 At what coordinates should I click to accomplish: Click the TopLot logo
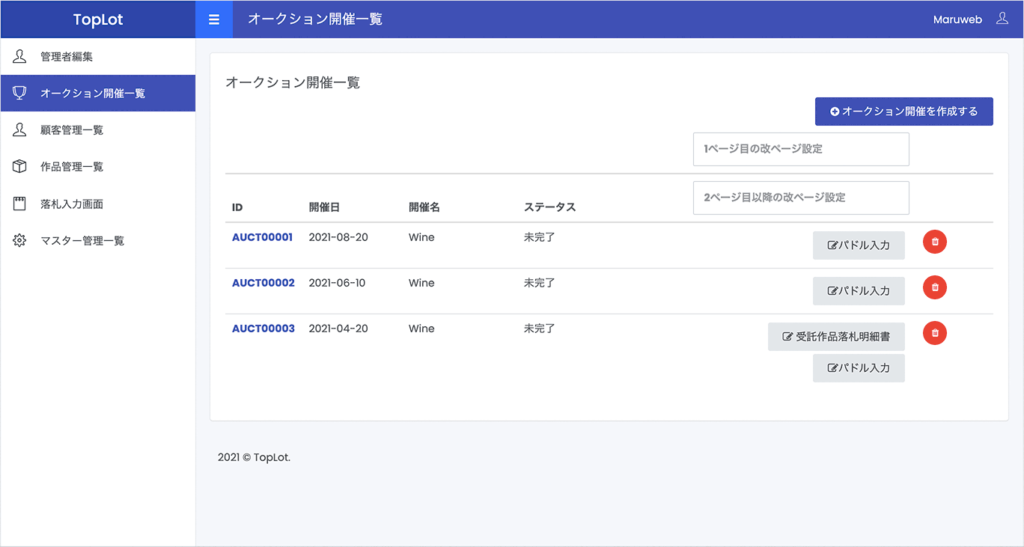point(98,20)
